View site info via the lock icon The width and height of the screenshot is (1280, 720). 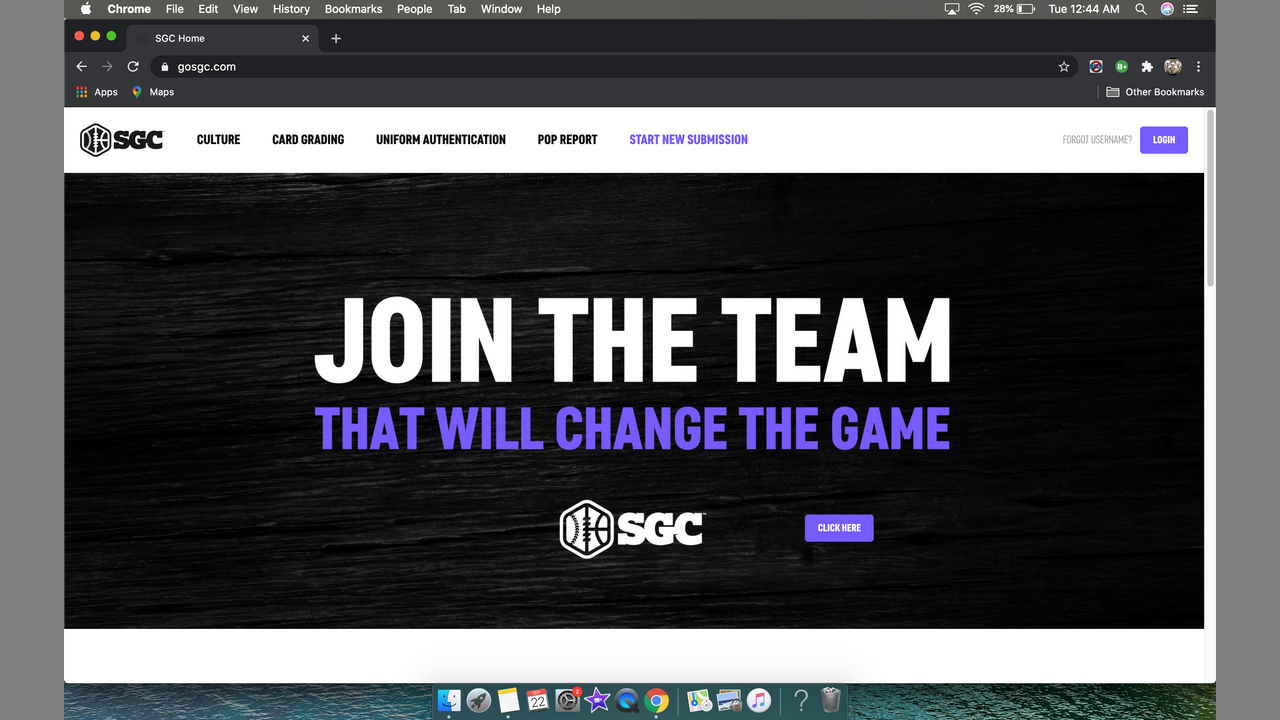165,67
